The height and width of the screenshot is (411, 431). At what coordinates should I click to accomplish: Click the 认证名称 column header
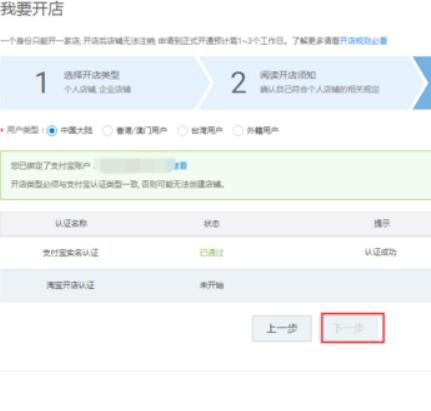(x=71, y=223)
